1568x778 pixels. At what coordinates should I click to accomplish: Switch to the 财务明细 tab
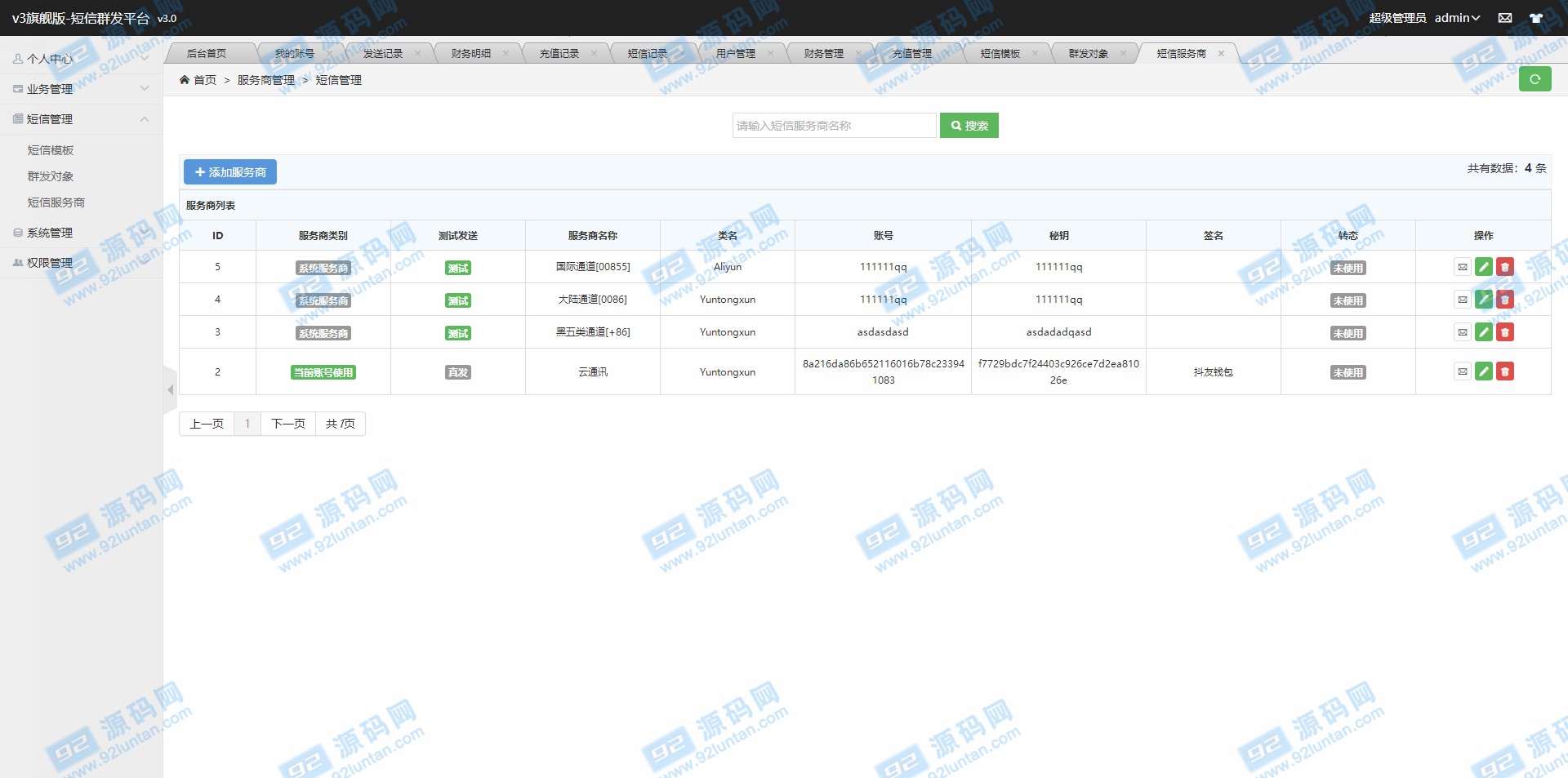coord(471,54)
